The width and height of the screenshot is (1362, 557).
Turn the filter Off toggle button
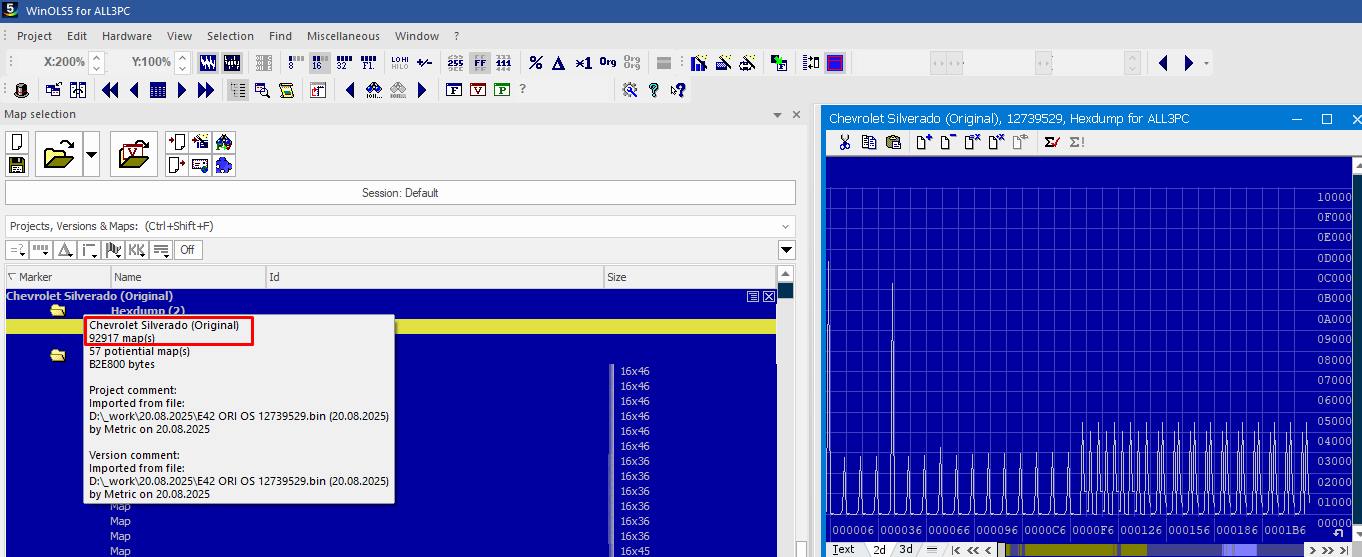[187, 250]
